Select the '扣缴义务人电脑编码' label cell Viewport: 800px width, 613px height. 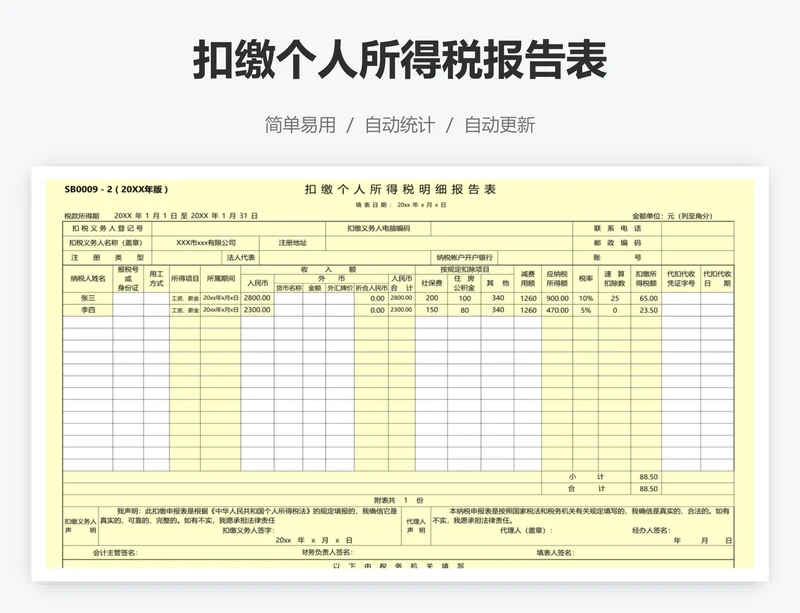tap(378, 229)
